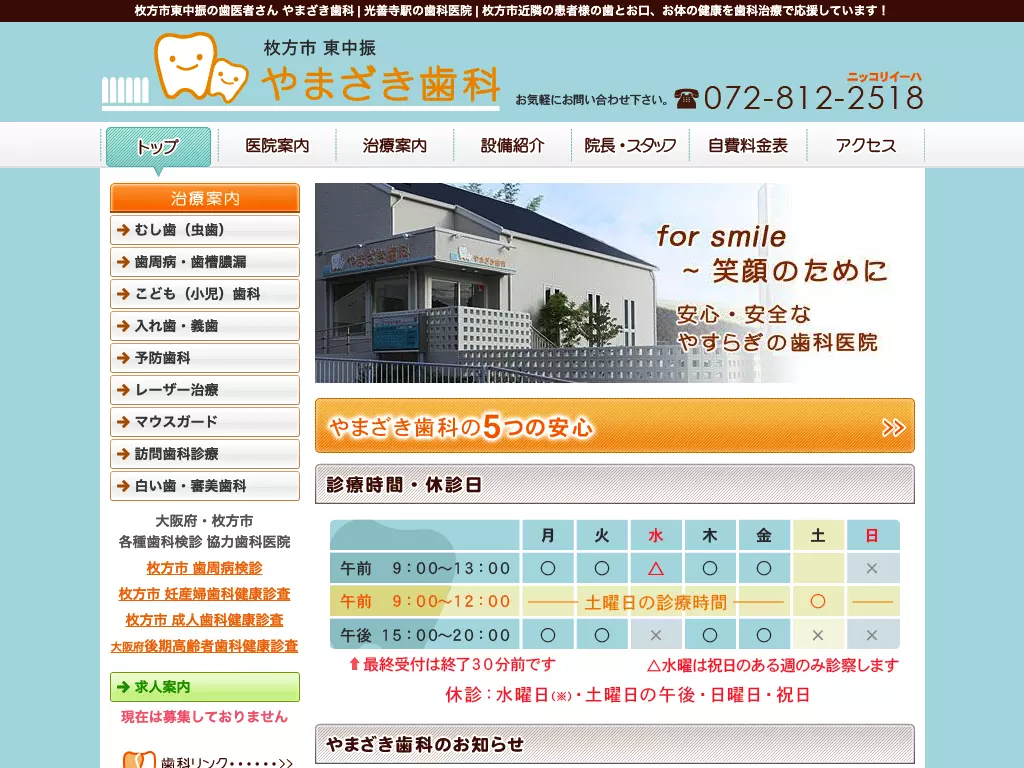1024x768 pixels.
Task: Select こども（小児）歯科 in sidebar
Action: pos(205,294)
